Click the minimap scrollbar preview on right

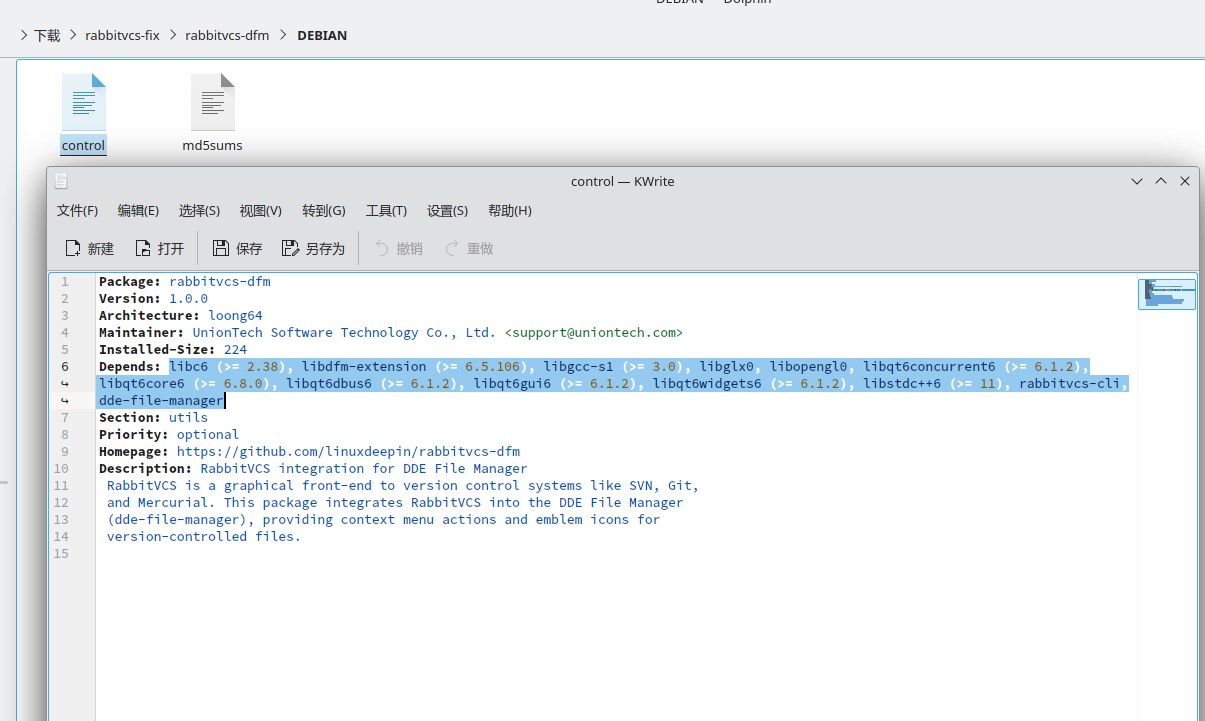coord(1166,294)
